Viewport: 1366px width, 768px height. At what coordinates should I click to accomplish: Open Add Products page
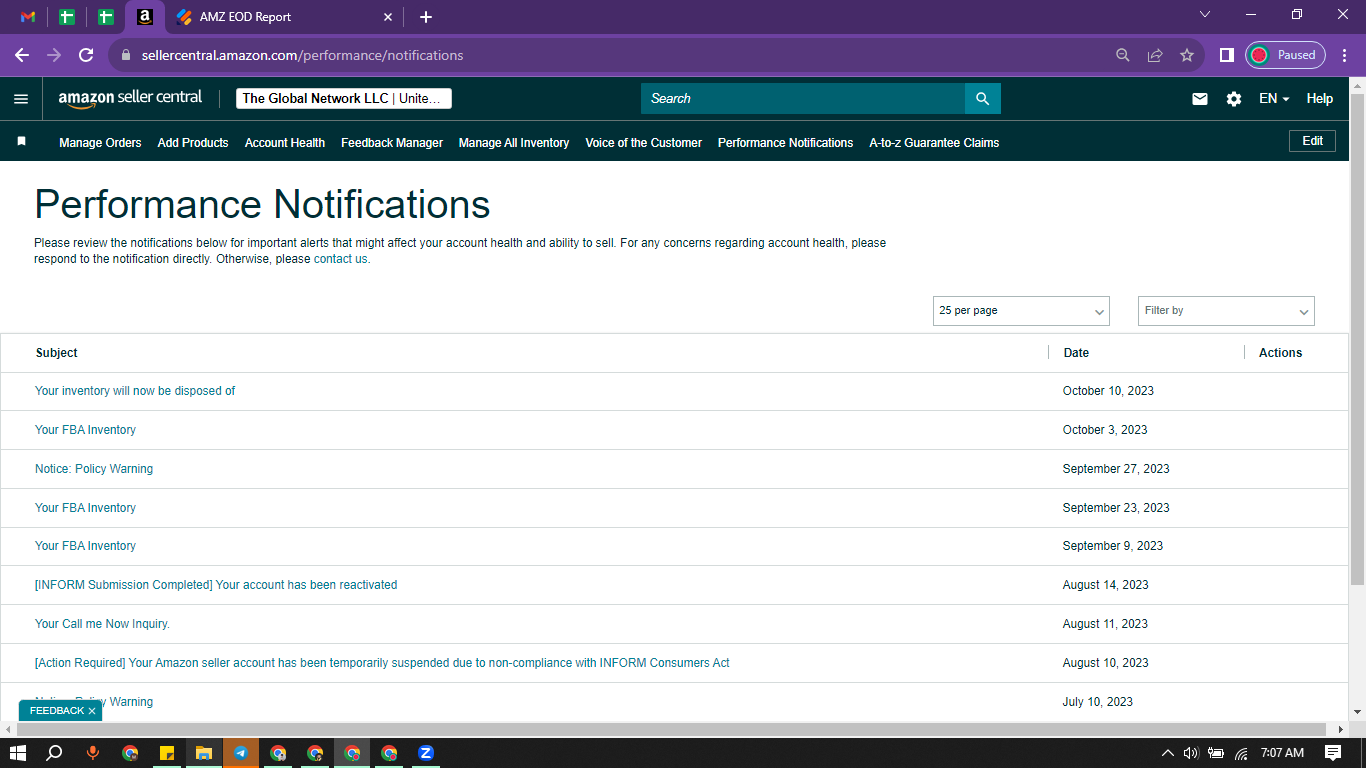[x=193, y=143]
